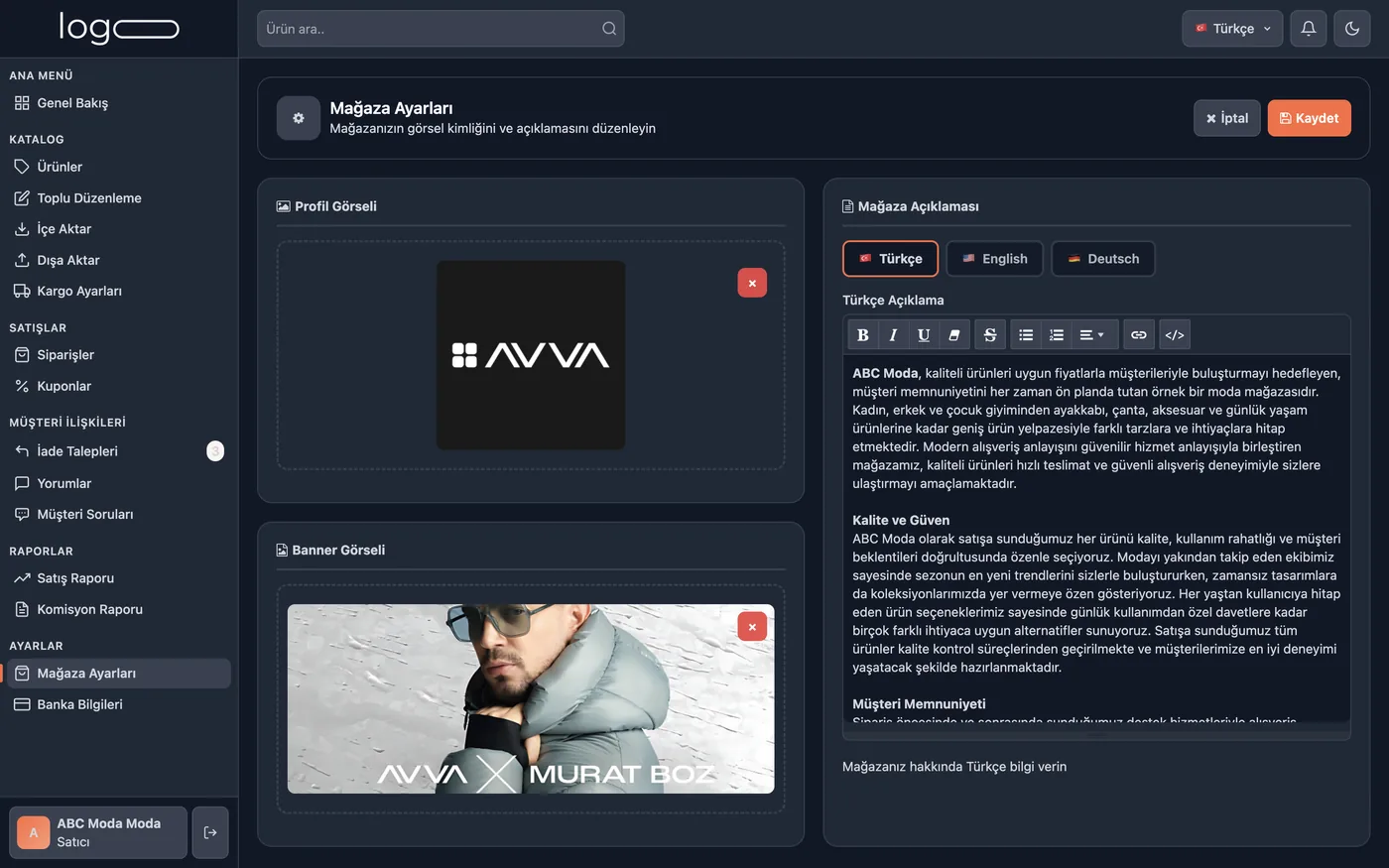Insert an unordered bullet list
1389x868 pixels.
1026,335
